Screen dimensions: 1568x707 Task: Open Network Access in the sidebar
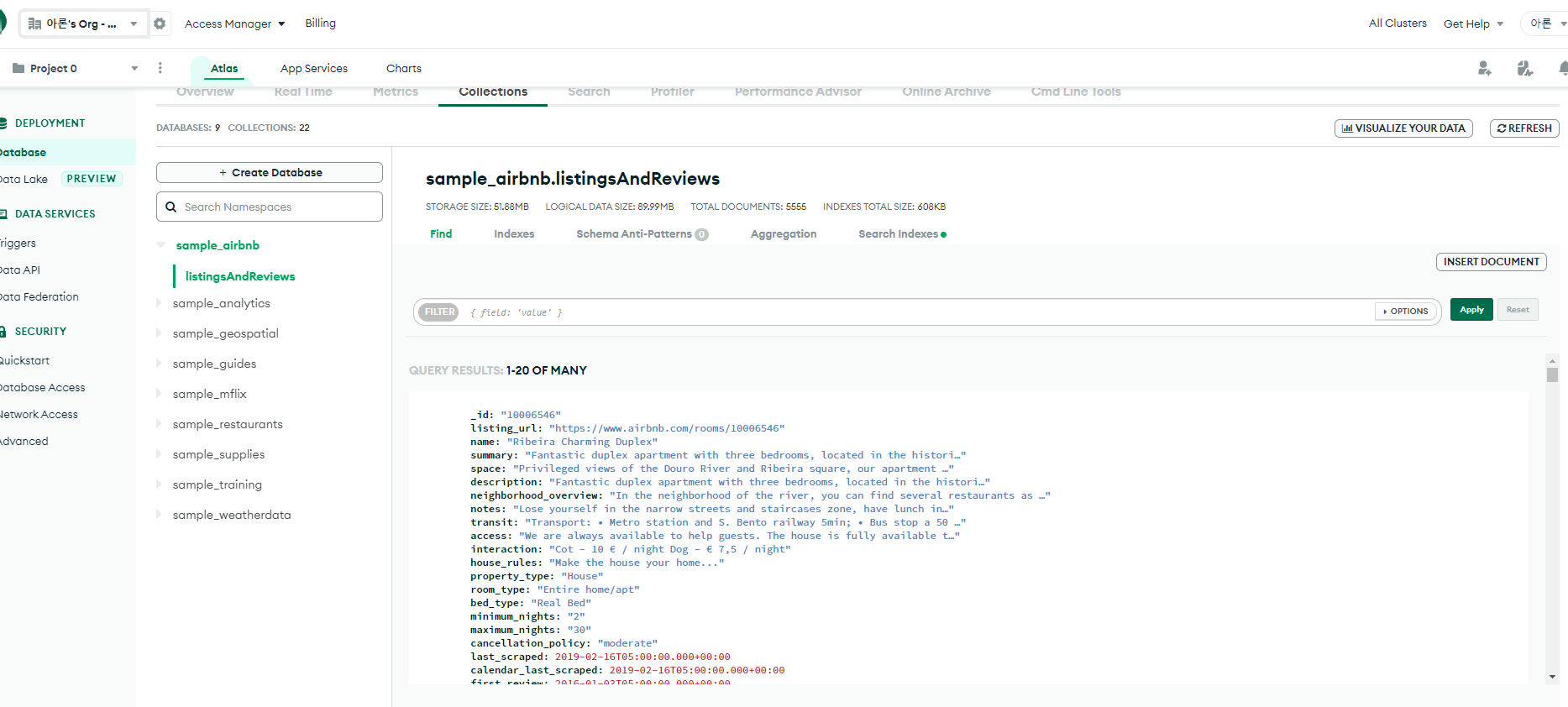click(x=39, y=414)
